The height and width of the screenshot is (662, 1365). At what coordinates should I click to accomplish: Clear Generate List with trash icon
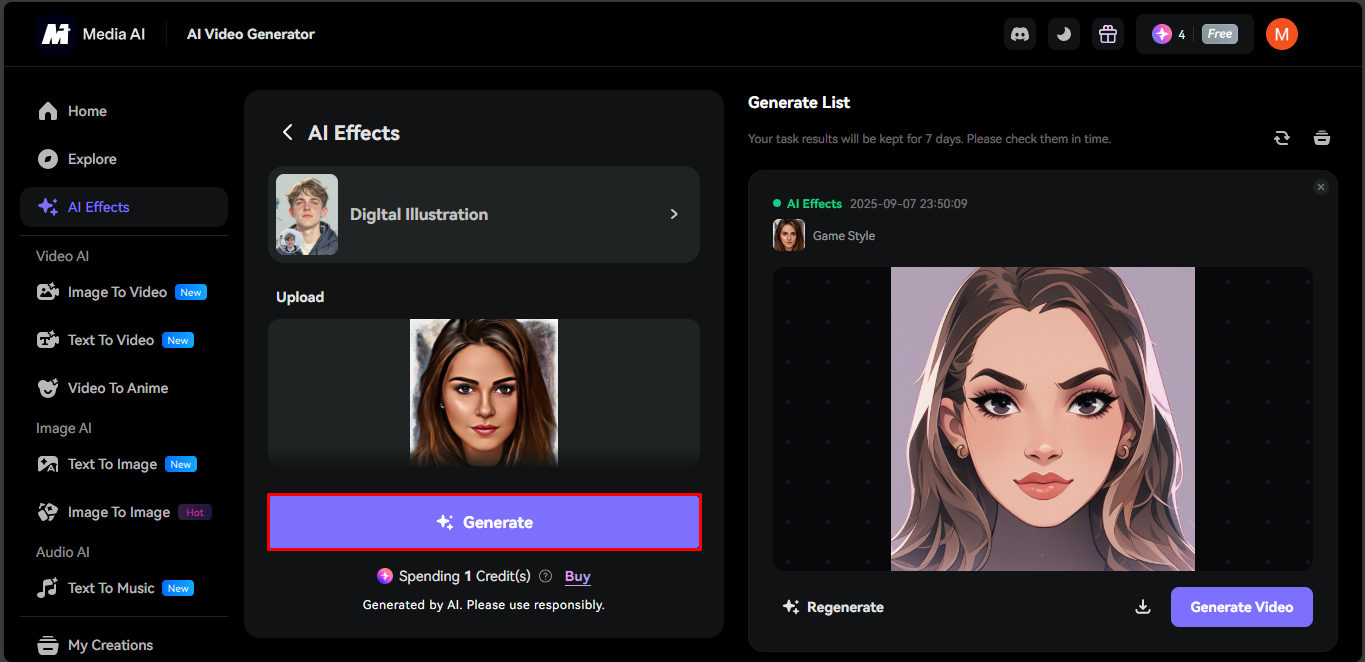tap(1322, 138)
